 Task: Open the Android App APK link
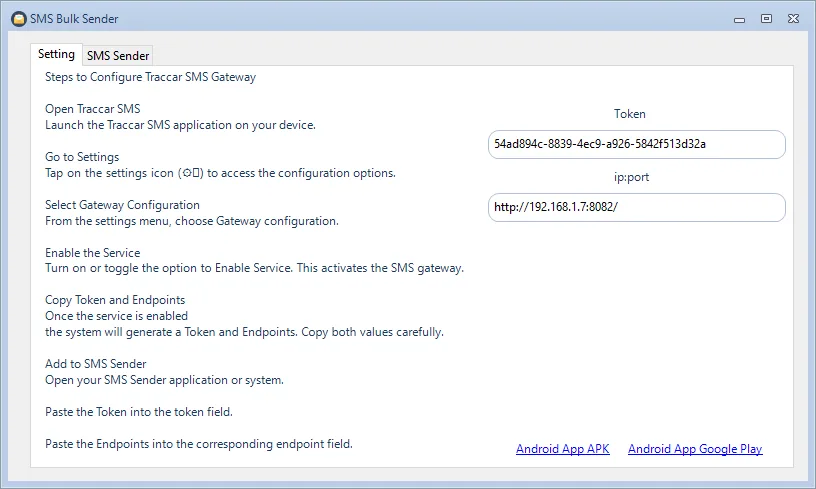(x=562, y=449)
